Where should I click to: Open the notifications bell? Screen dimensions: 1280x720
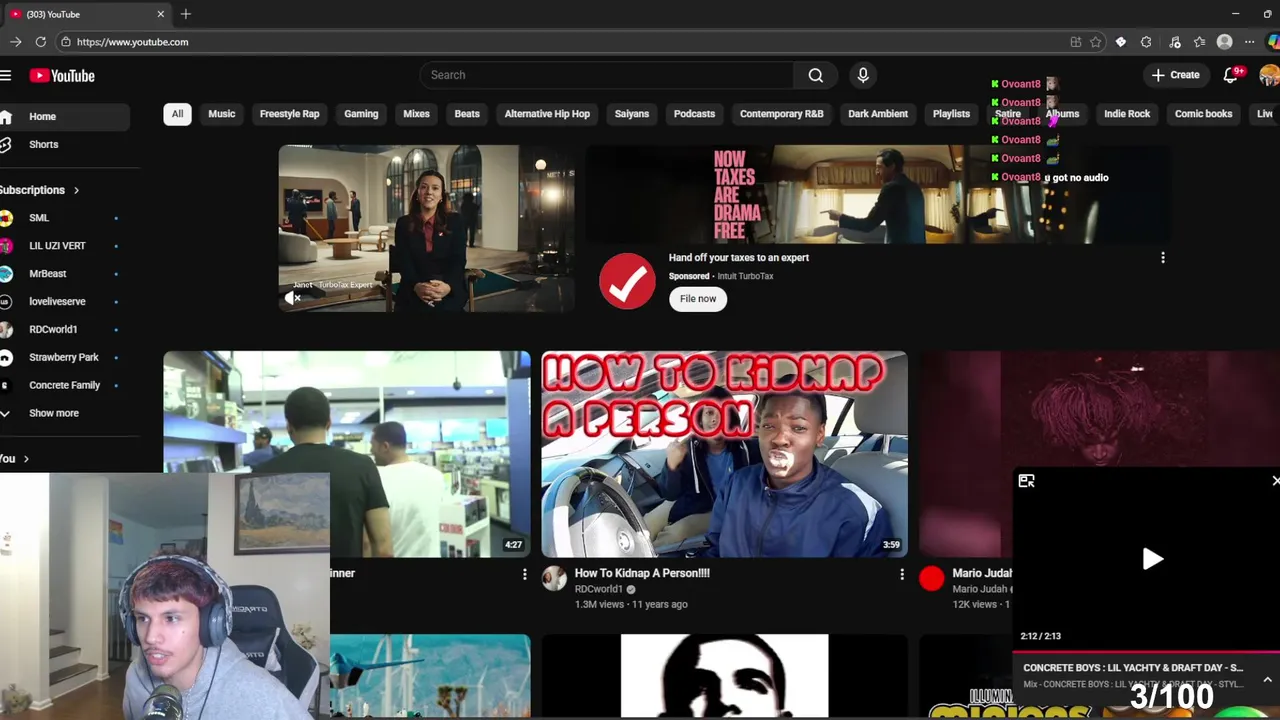pos(1231,75)
